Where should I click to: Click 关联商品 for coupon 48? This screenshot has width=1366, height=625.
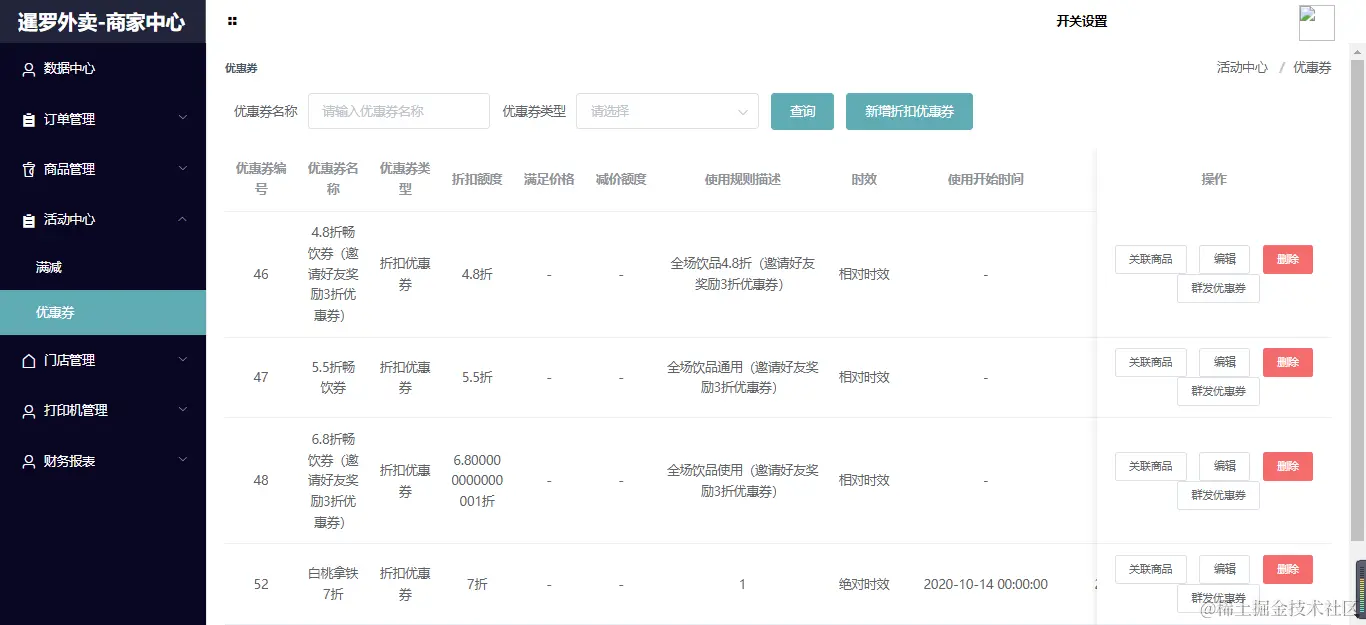pos(1150,466)
